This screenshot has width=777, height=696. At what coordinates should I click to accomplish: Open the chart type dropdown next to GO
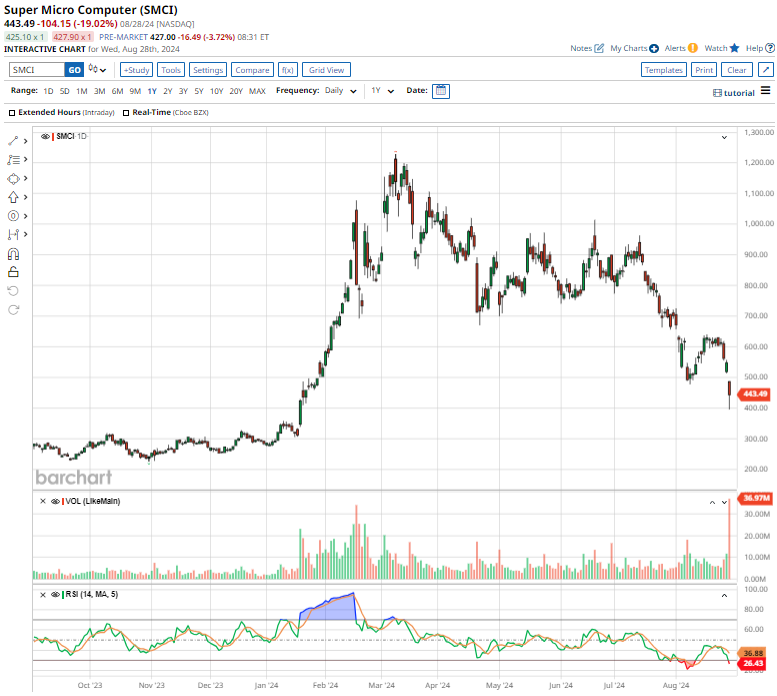coord(97,70)
